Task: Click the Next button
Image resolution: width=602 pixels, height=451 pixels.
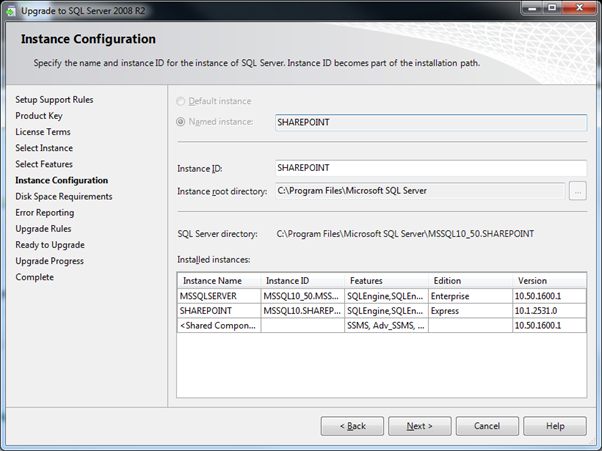Action: [x=420, y=426]
